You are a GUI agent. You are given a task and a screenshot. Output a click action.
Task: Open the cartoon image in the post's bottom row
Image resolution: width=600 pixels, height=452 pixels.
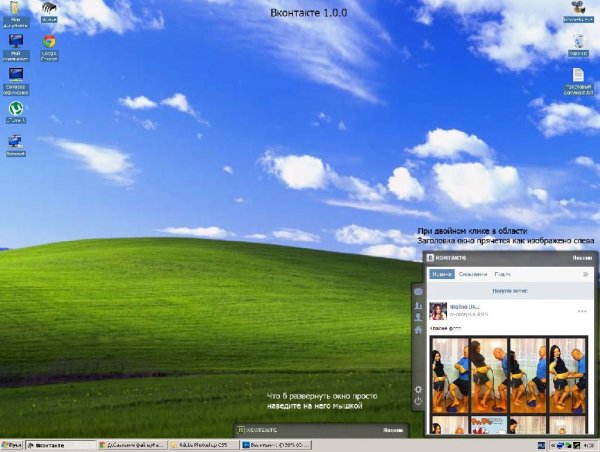click(489, 425)
